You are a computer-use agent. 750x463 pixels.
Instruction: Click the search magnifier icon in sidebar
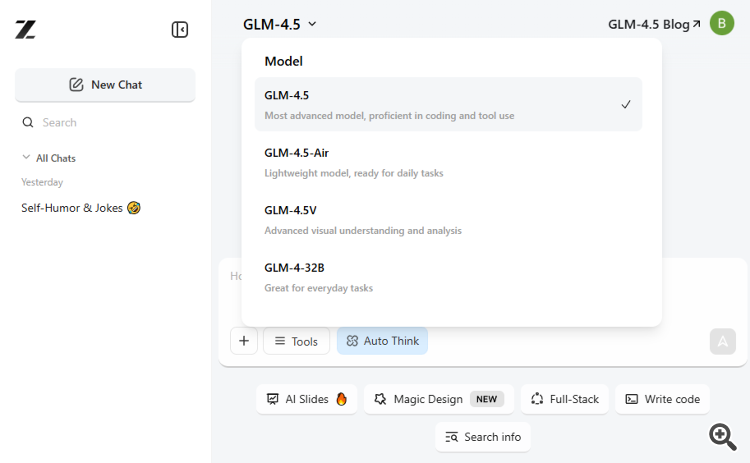click(28, 122)
